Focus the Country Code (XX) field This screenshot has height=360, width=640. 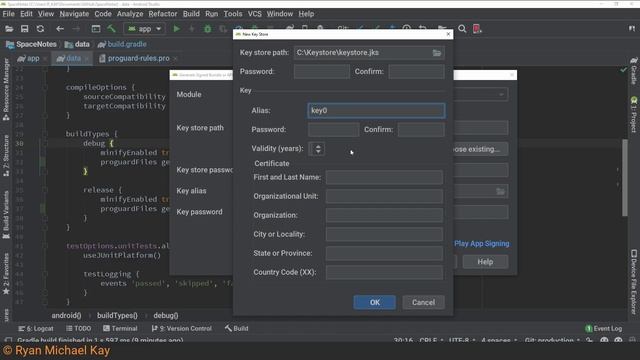[x=384, y=272]
